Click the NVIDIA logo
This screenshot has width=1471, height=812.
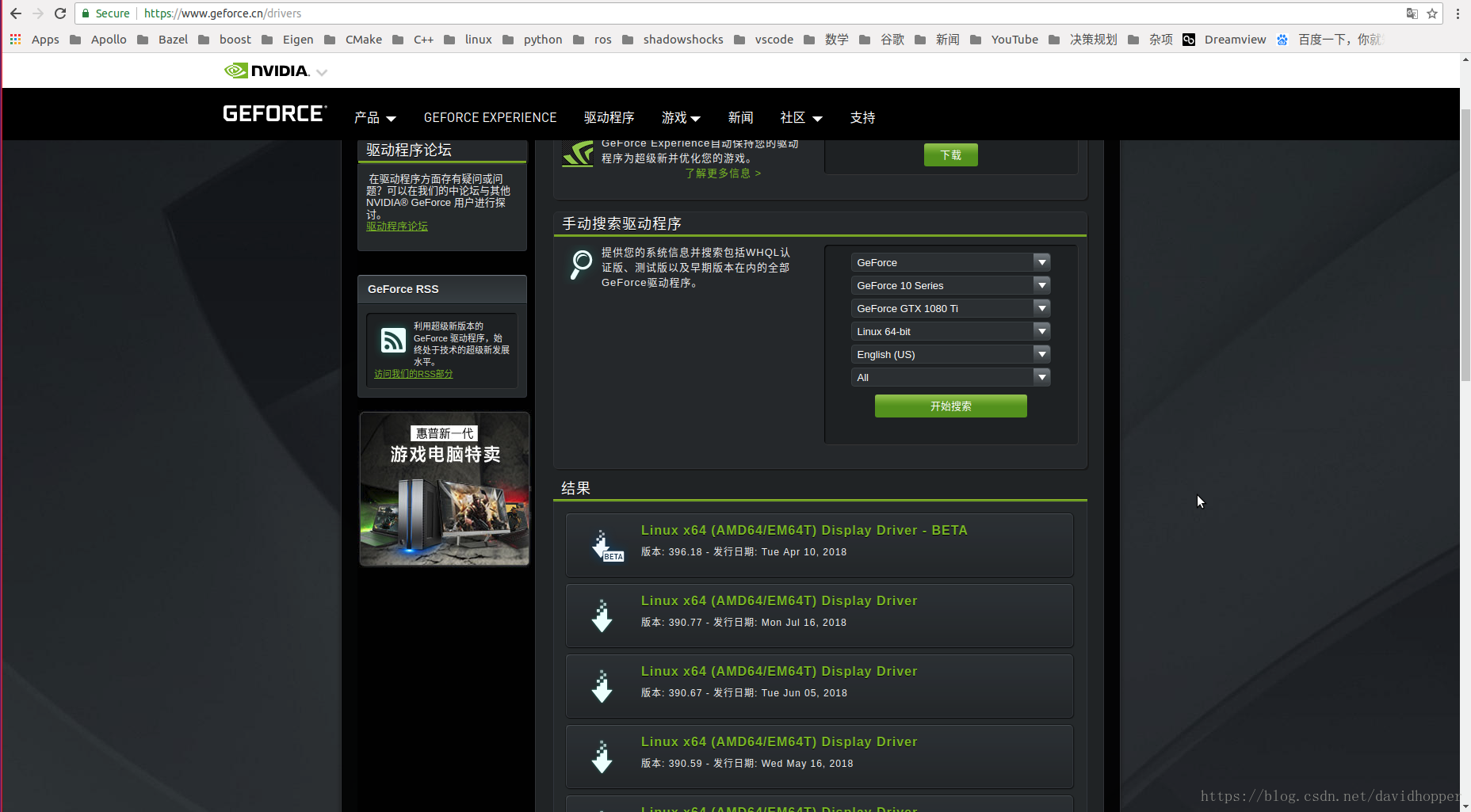click(267, 71)
